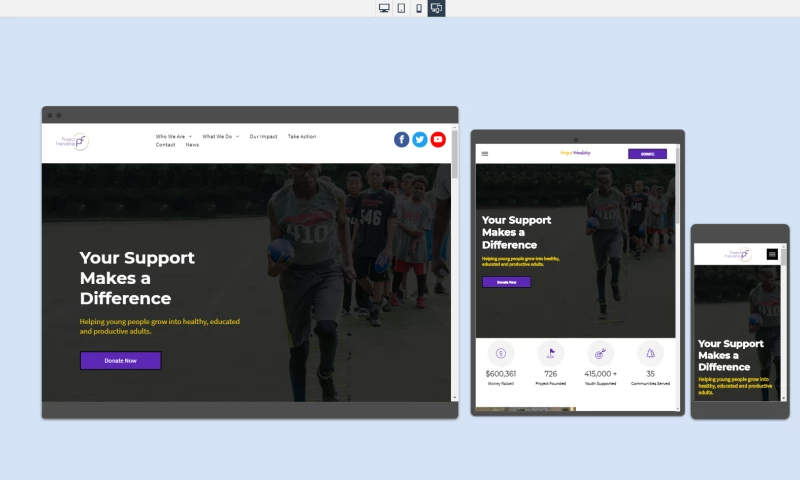The height and width of the screenshot is (480, 800).
Task: Open the Our Impact menu item
Action: (x=263, y=136)
